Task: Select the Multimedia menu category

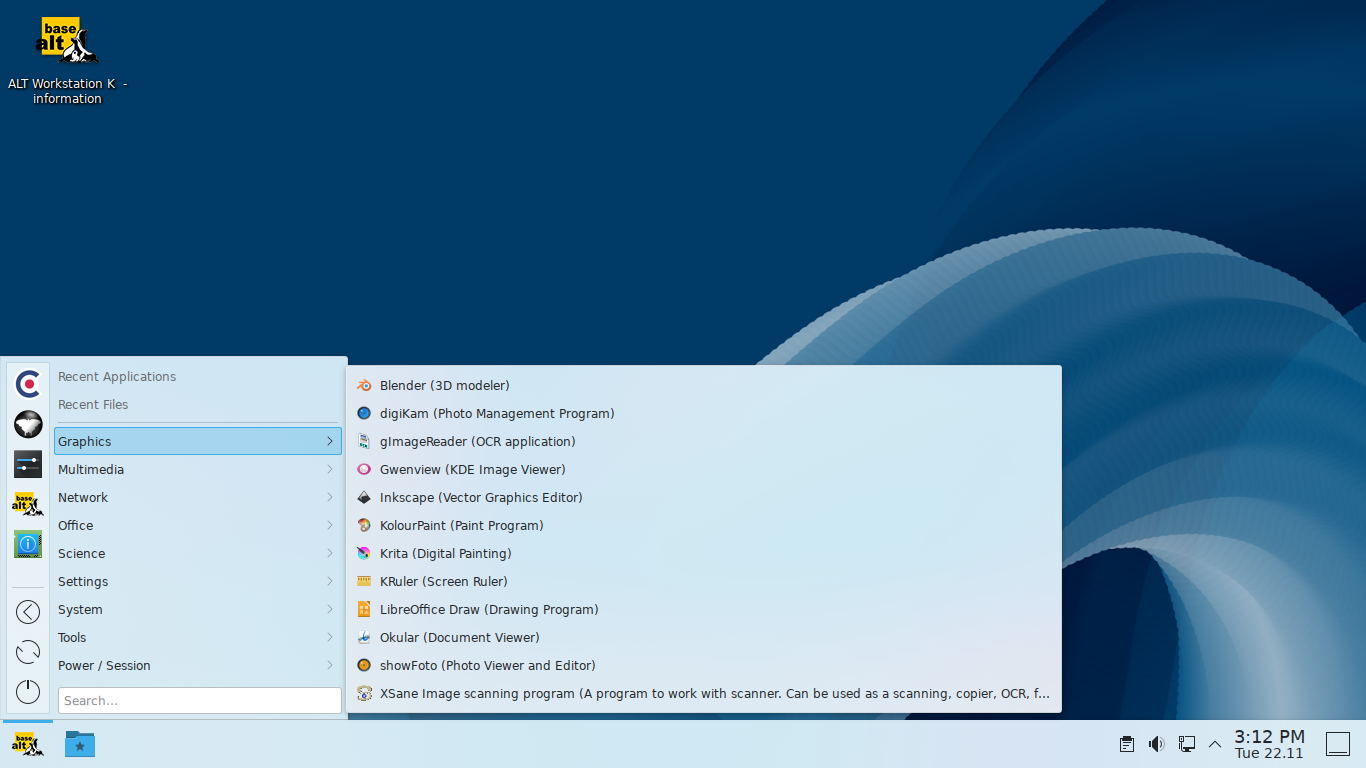Action: pyautogui.click(x=198, y=469)
